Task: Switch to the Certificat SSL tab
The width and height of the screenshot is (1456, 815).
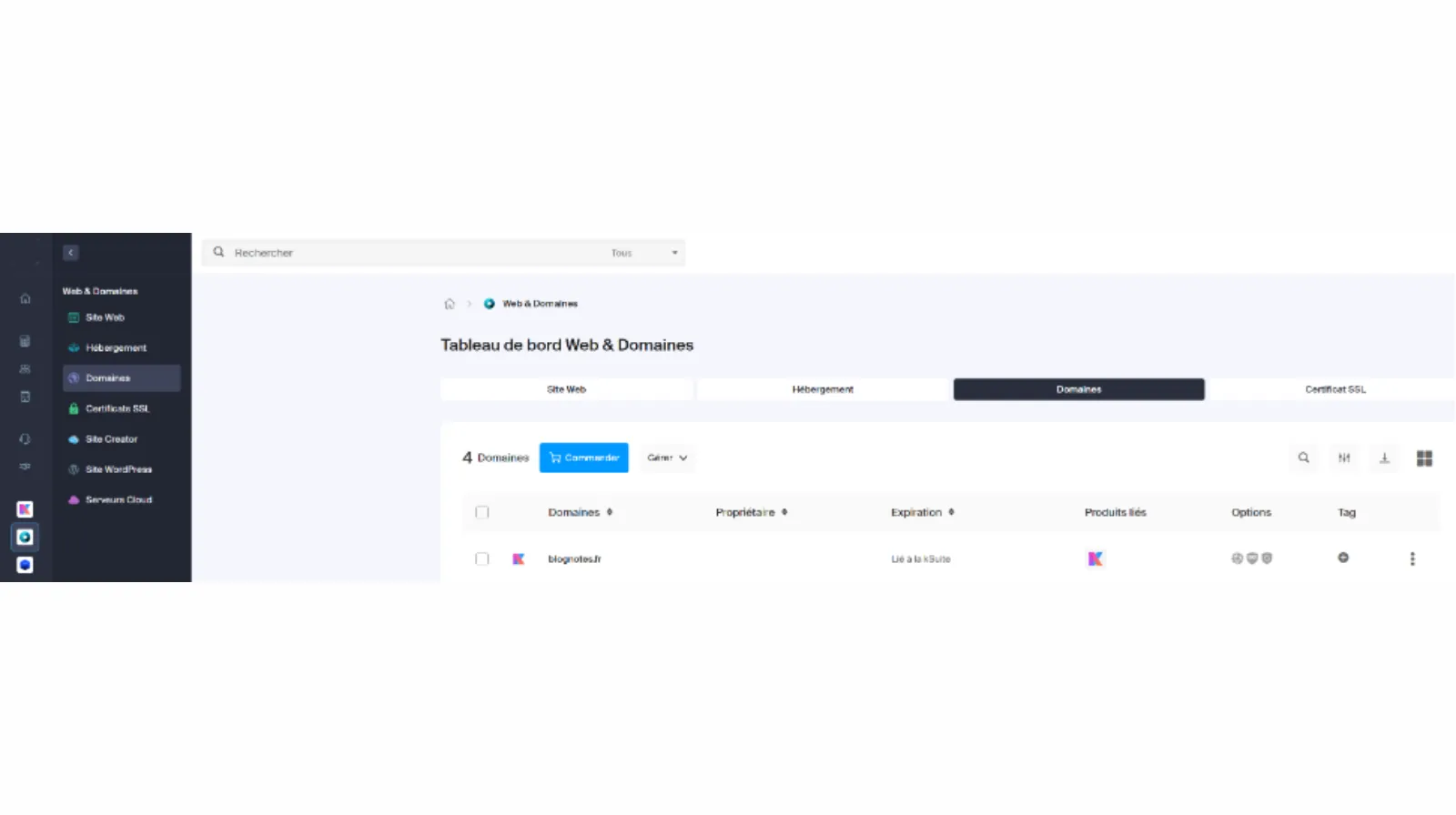Action: click(1334, 389)
